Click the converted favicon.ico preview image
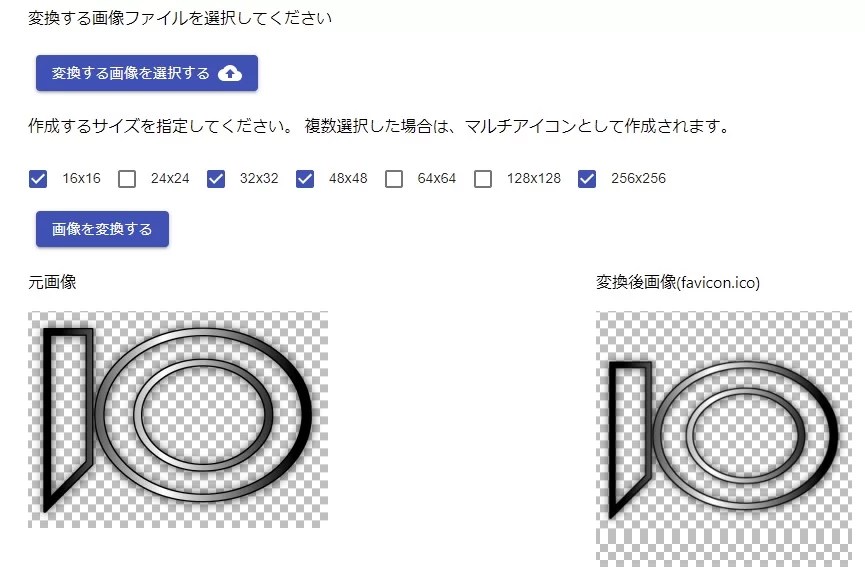This screenshot has height=579, width=865. (724, 439)
